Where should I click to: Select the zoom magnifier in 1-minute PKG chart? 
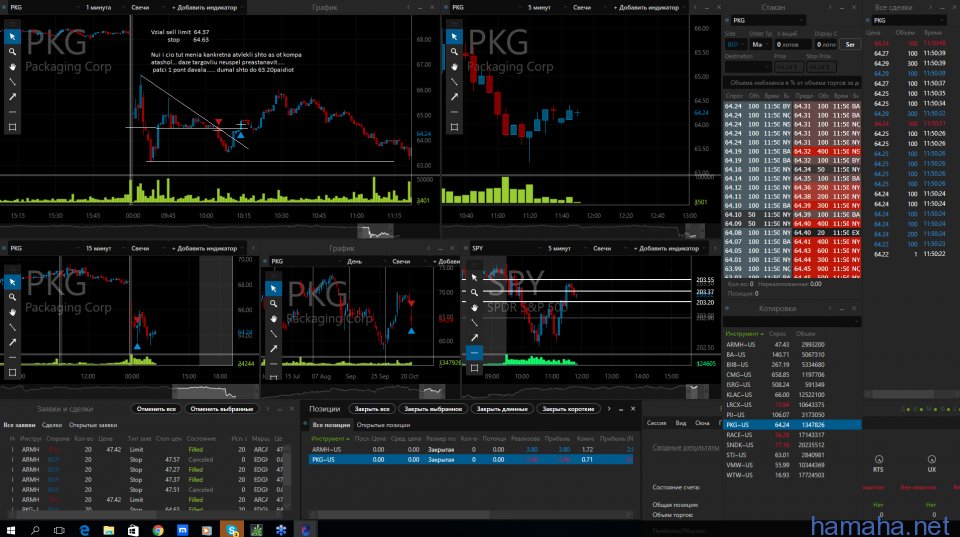click(12, 52)
